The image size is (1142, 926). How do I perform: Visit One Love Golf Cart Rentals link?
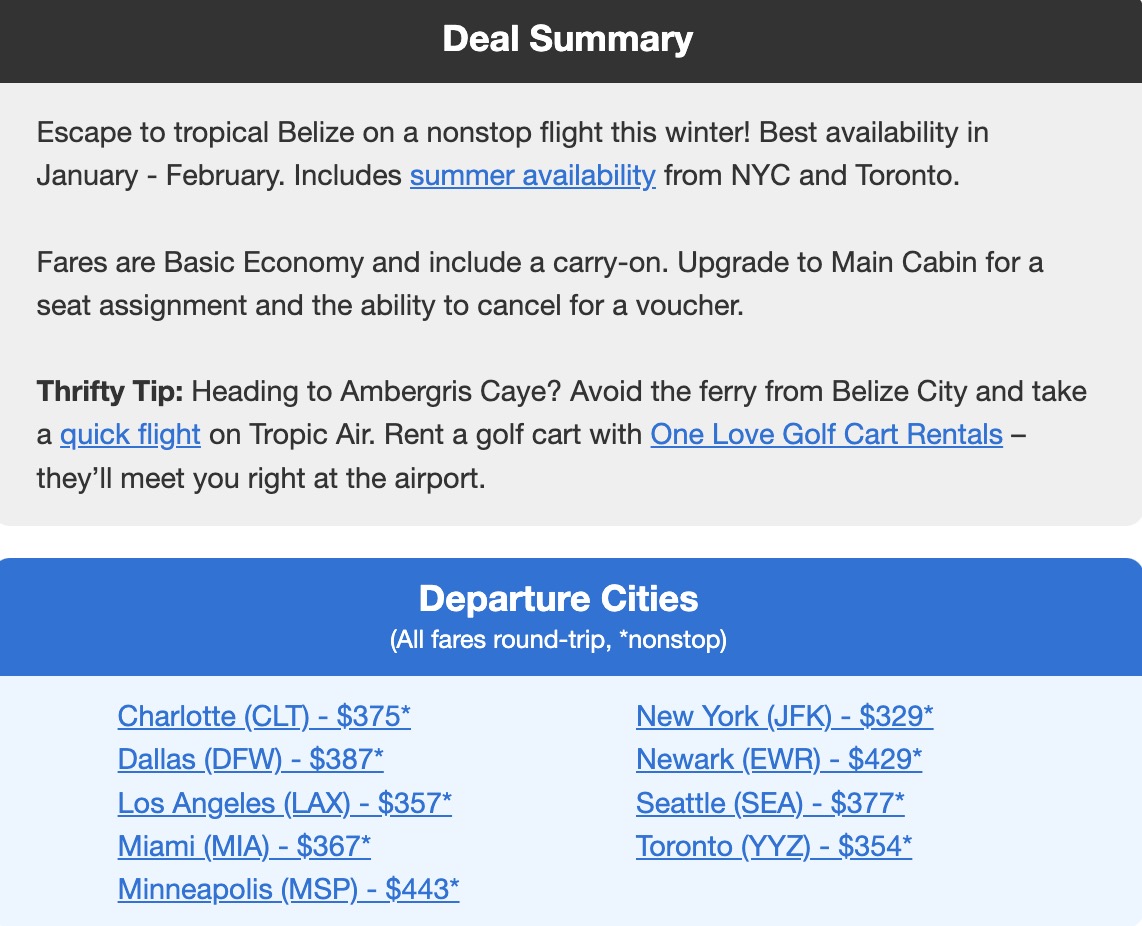click(826, 435)
